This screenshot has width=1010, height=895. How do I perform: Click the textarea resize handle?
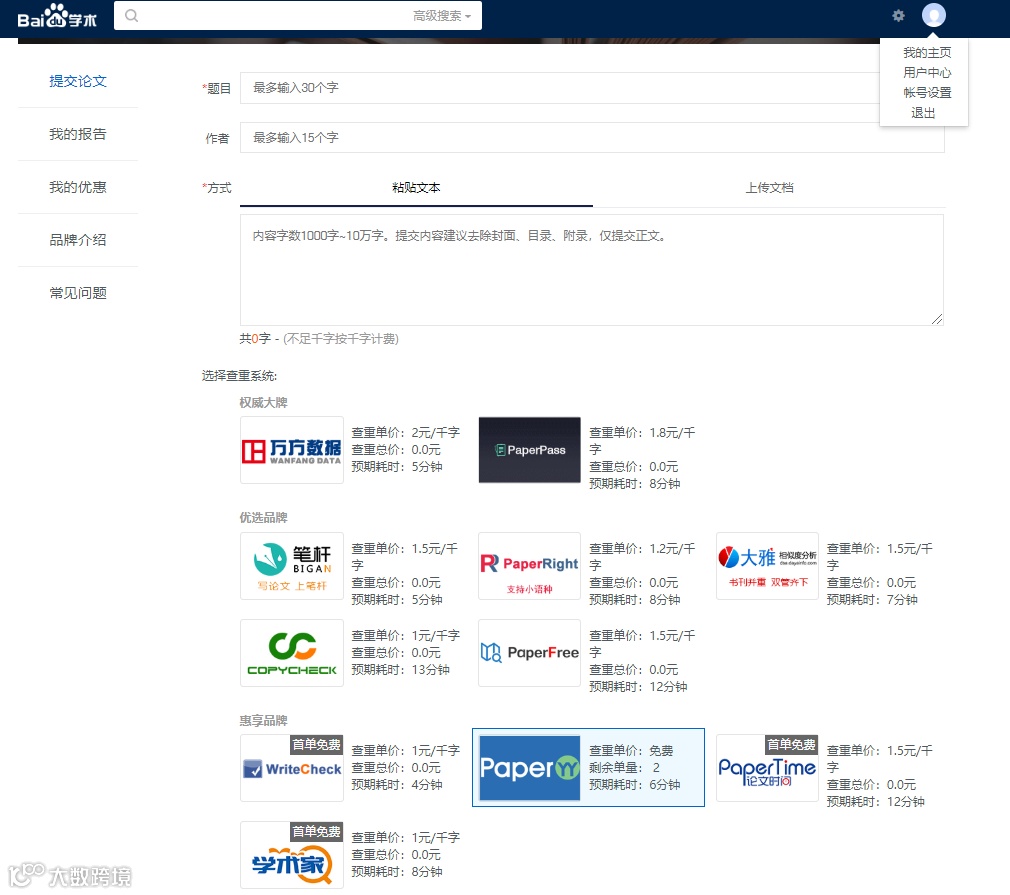(937, 319)
